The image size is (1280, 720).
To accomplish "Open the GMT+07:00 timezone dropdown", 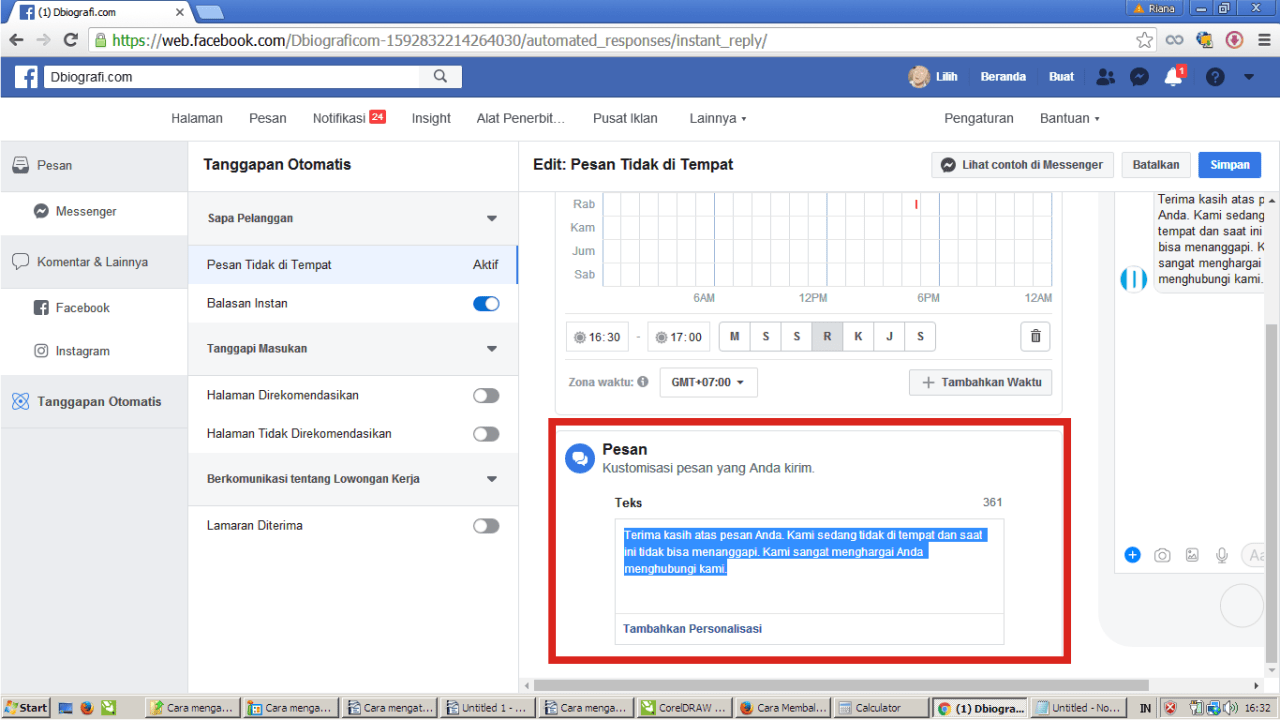I will pyautogui.click(x=709, y=382).
